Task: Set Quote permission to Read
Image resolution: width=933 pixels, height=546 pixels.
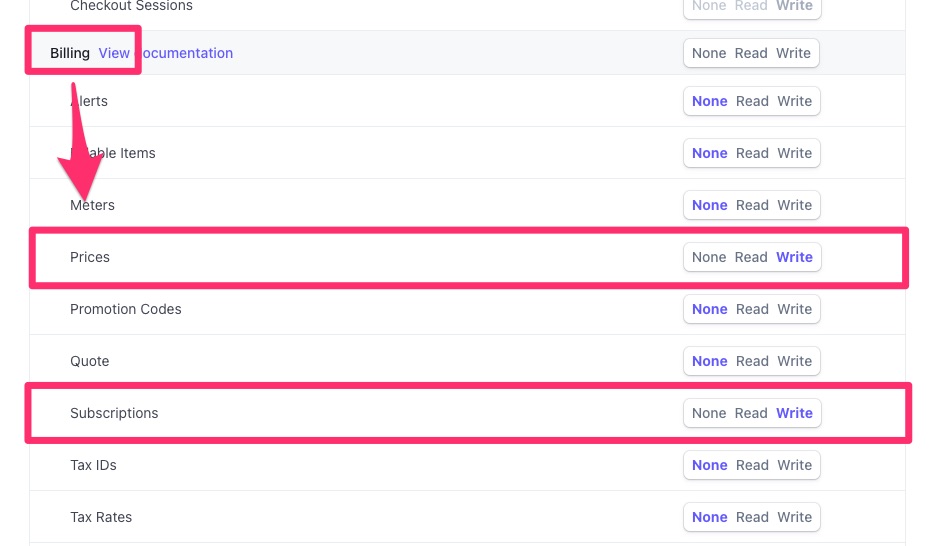Action: coord(752,361)
